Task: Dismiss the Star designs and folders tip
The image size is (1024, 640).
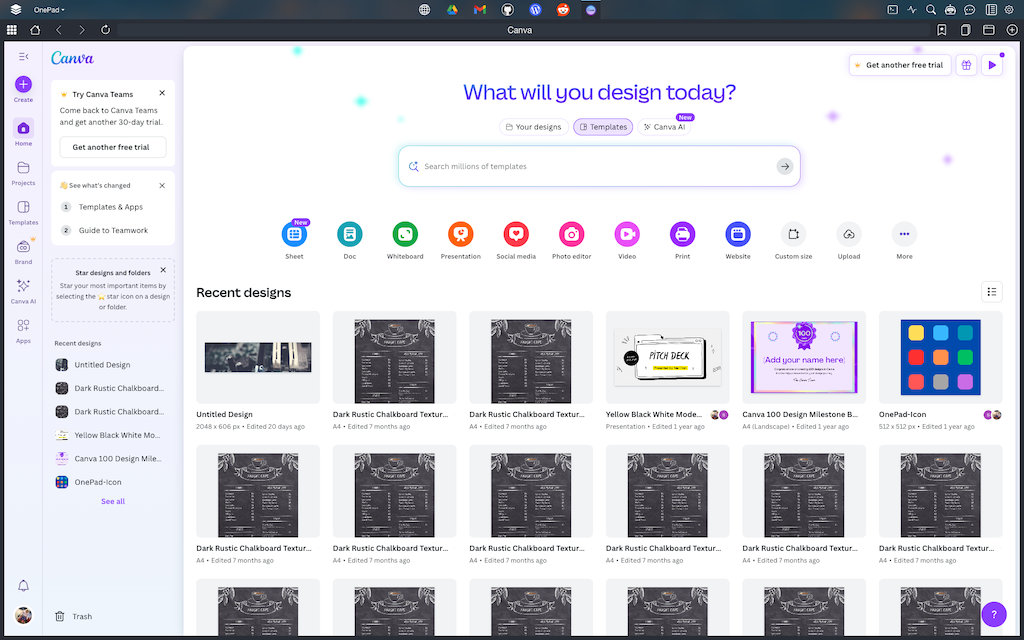Action: pyautogui.click(x=163, y=270)
